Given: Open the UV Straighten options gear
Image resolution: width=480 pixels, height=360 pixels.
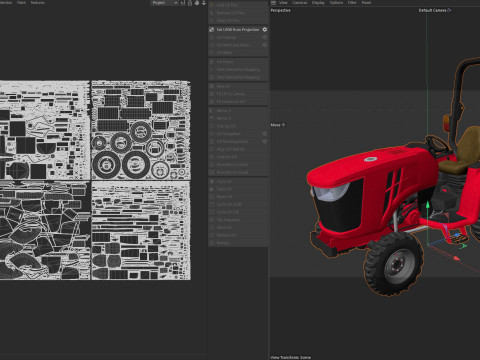Looking at the screenshot, I should [265, 134].
